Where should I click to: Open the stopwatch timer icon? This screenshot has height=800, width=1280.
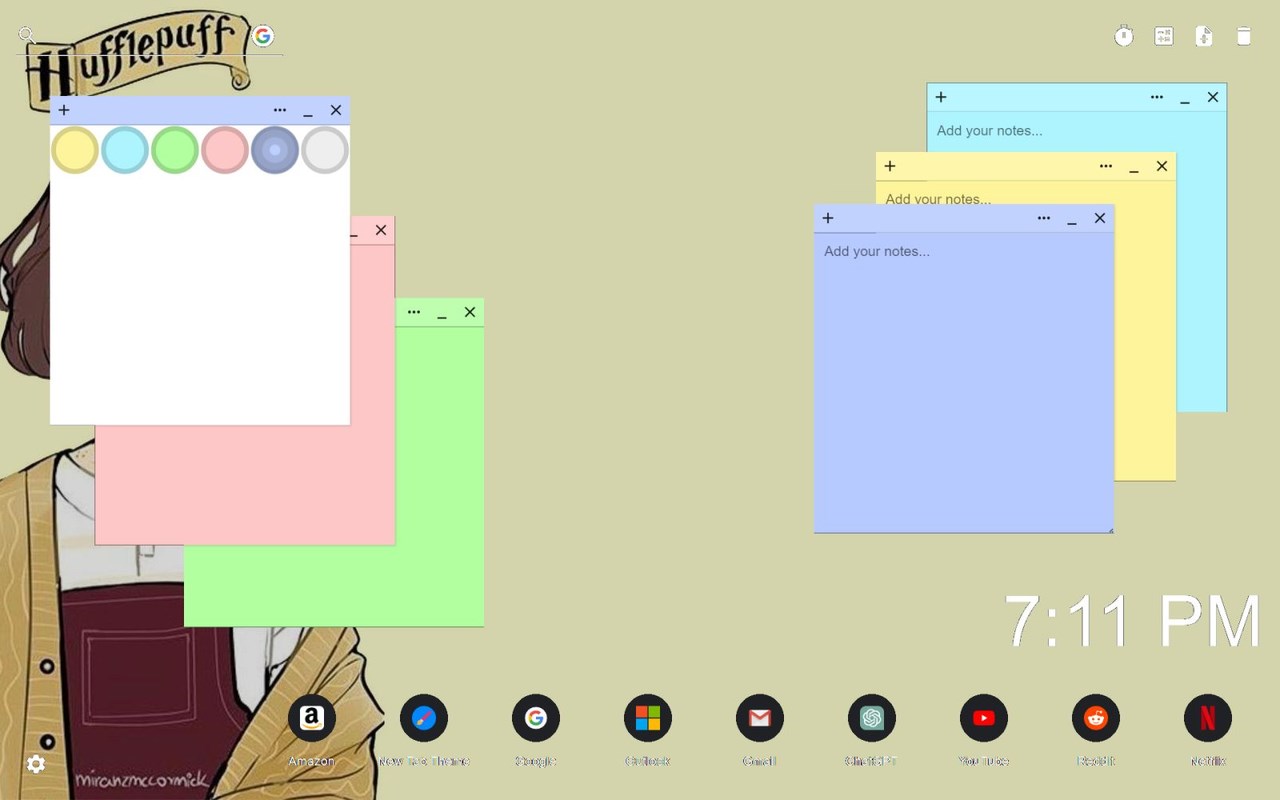1124,36
